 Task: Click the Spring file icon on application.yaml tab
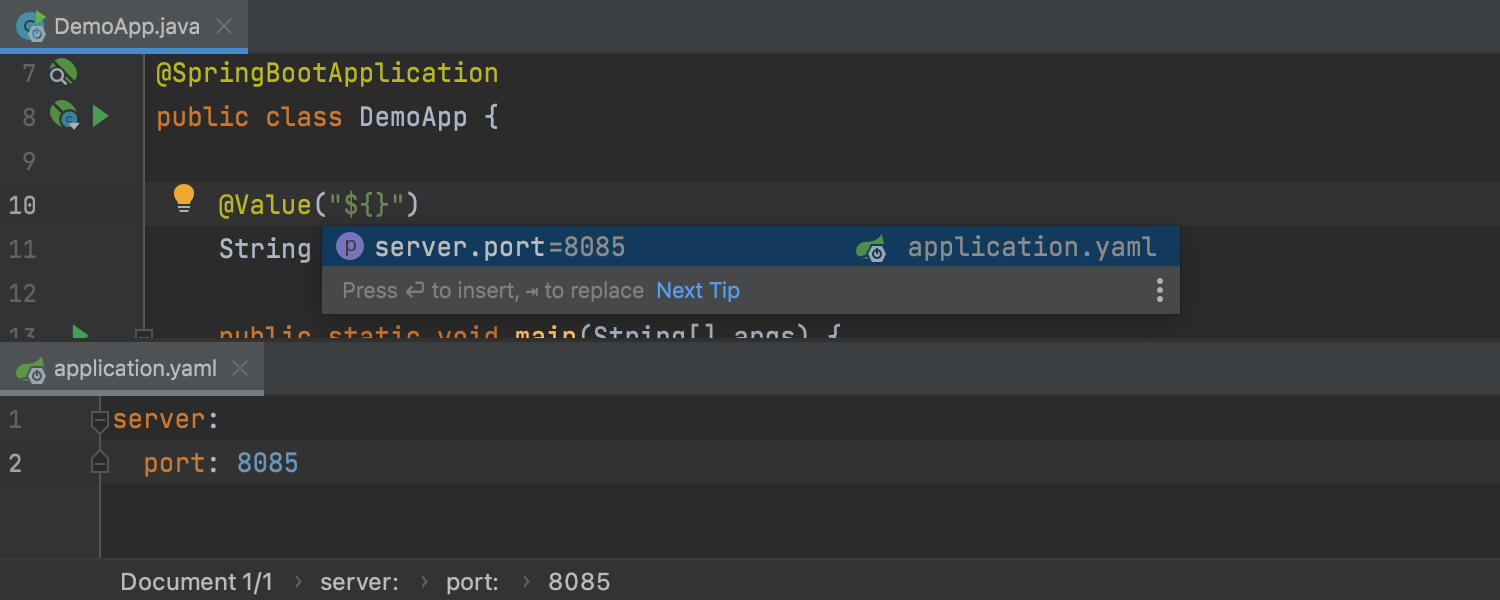(x=31, y=369)
